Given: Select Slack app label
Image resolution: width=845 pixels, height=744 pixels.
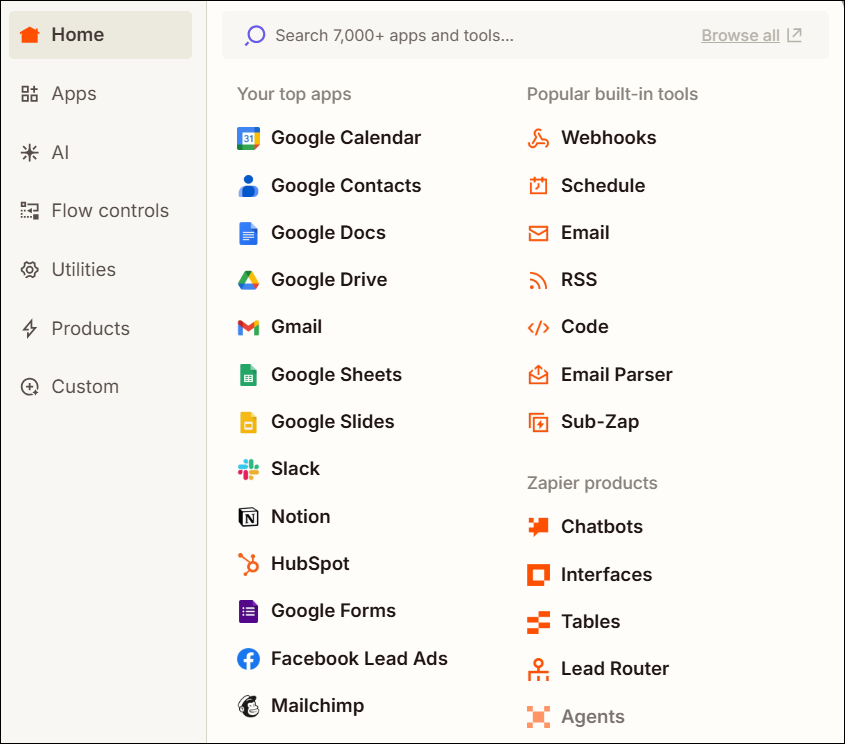Looking at the screenshot, I should (295, 469).
